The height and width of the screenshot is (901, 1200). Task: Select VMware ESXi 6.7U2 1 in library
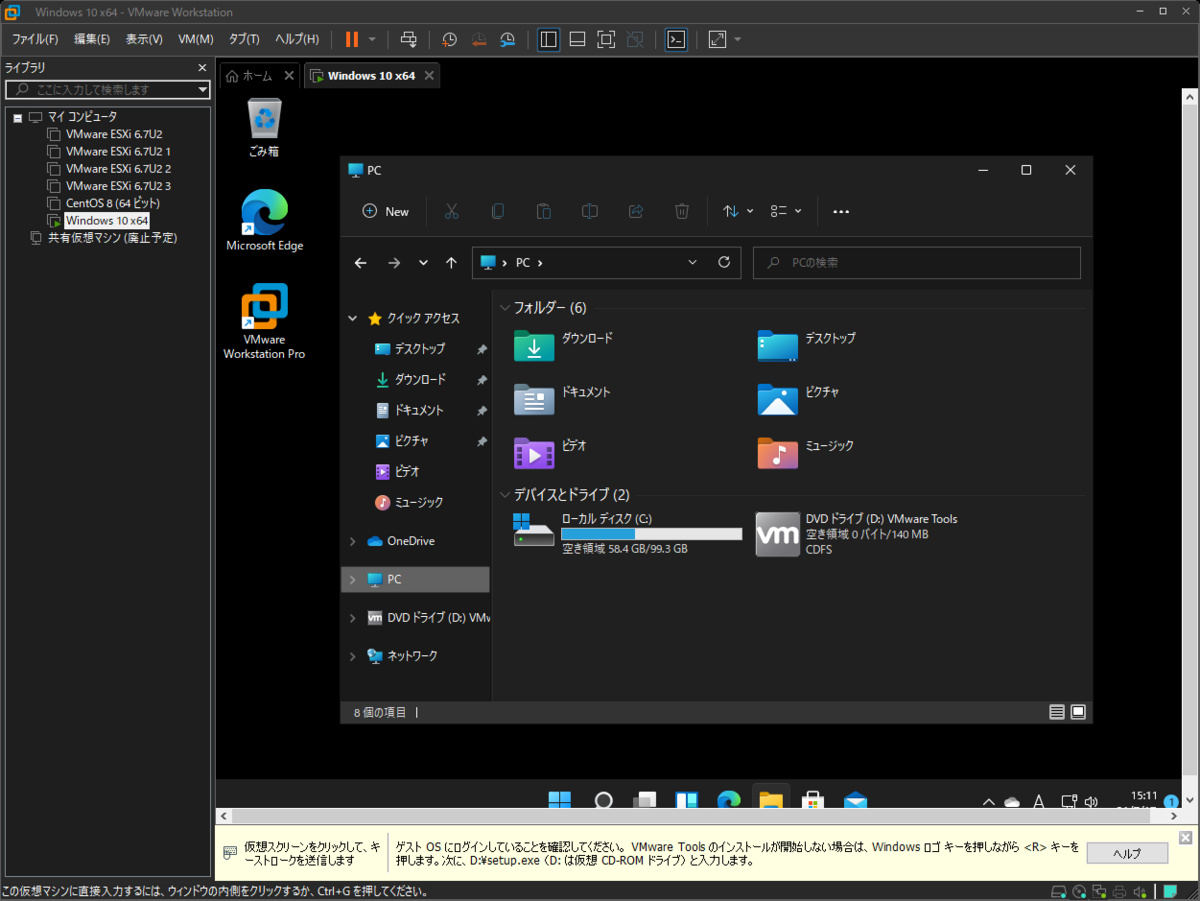point(118,151)
